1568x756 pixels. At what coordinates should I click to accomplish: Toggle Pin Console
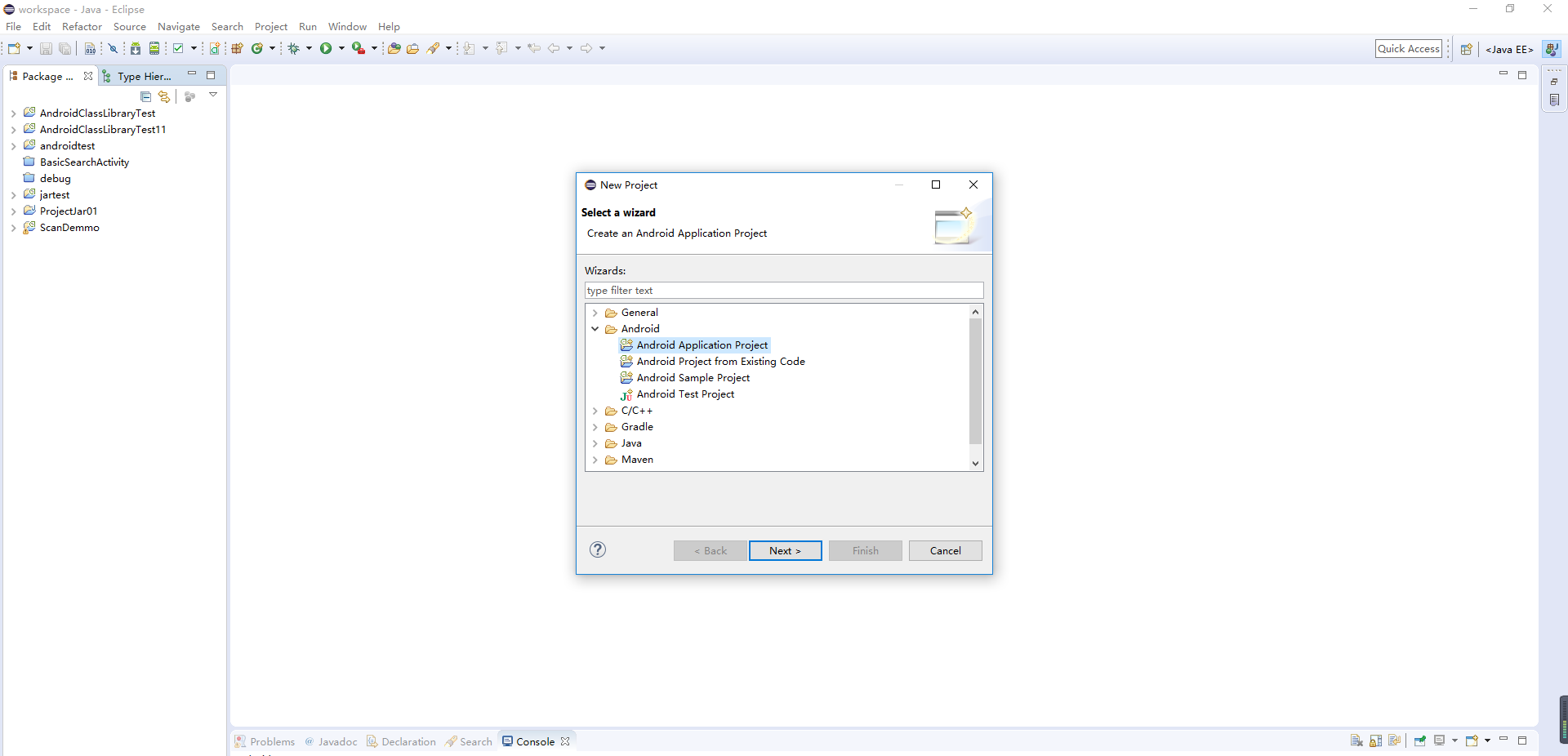click(x=1420, y=740)
